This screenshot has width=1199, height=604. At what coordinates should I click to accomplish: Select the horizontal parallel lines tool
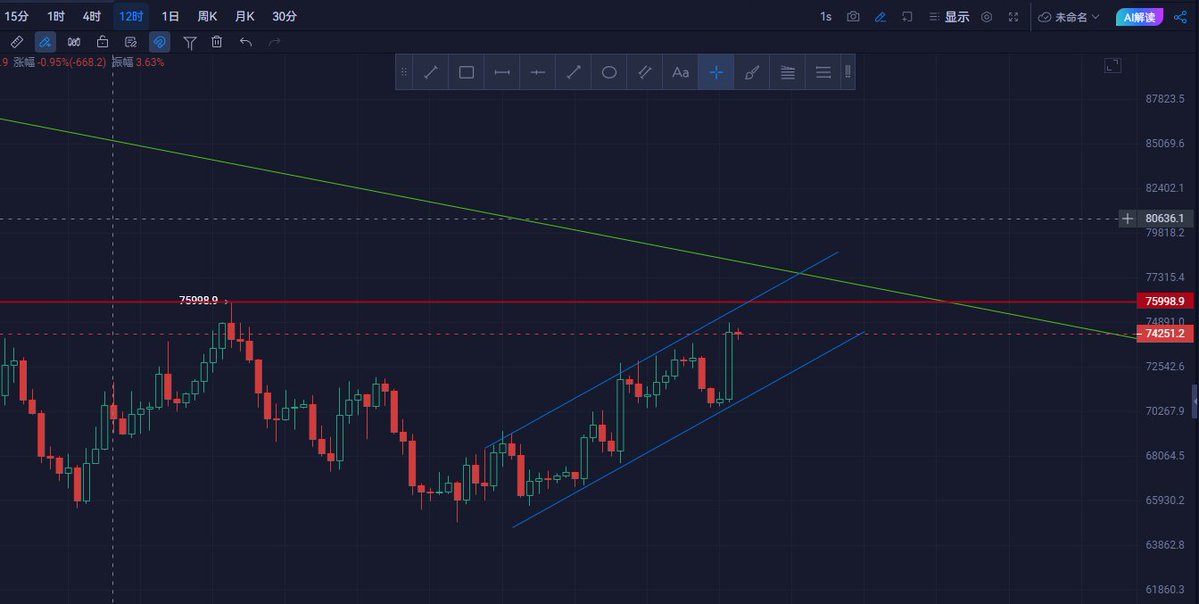click(x=824, y=73)
